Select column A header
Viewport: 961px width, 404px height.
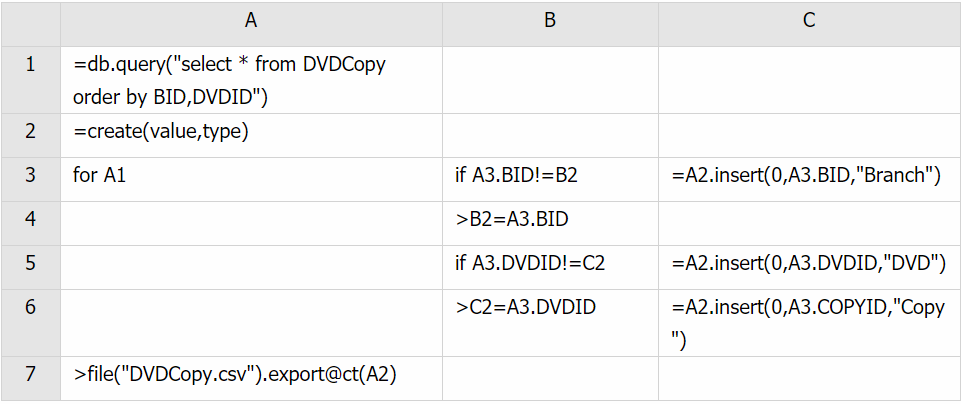[251, 23]
